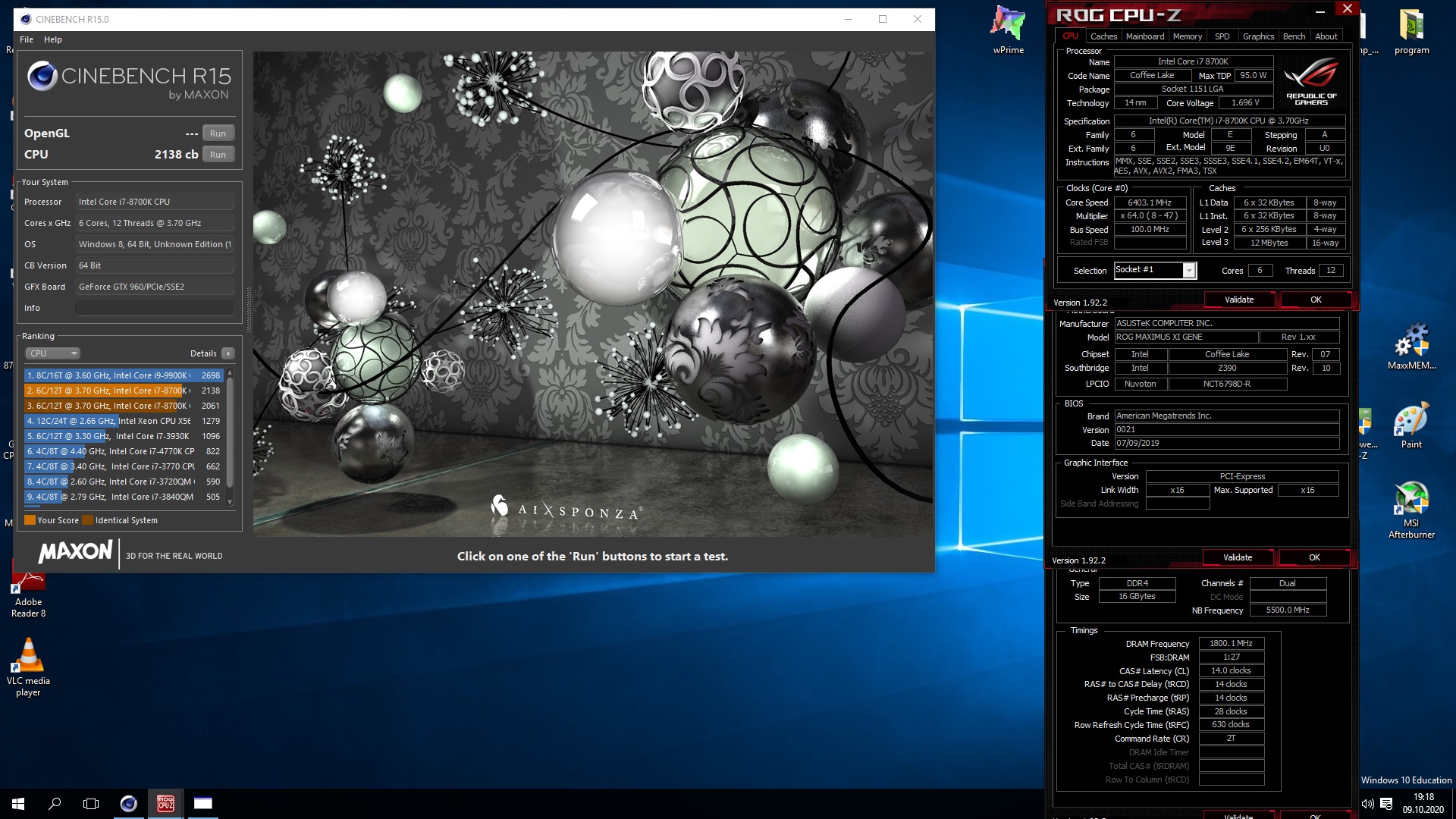1456x819 pixels.
Task: Select ranking row i7-4770K
Action: (x=123, y=451)
